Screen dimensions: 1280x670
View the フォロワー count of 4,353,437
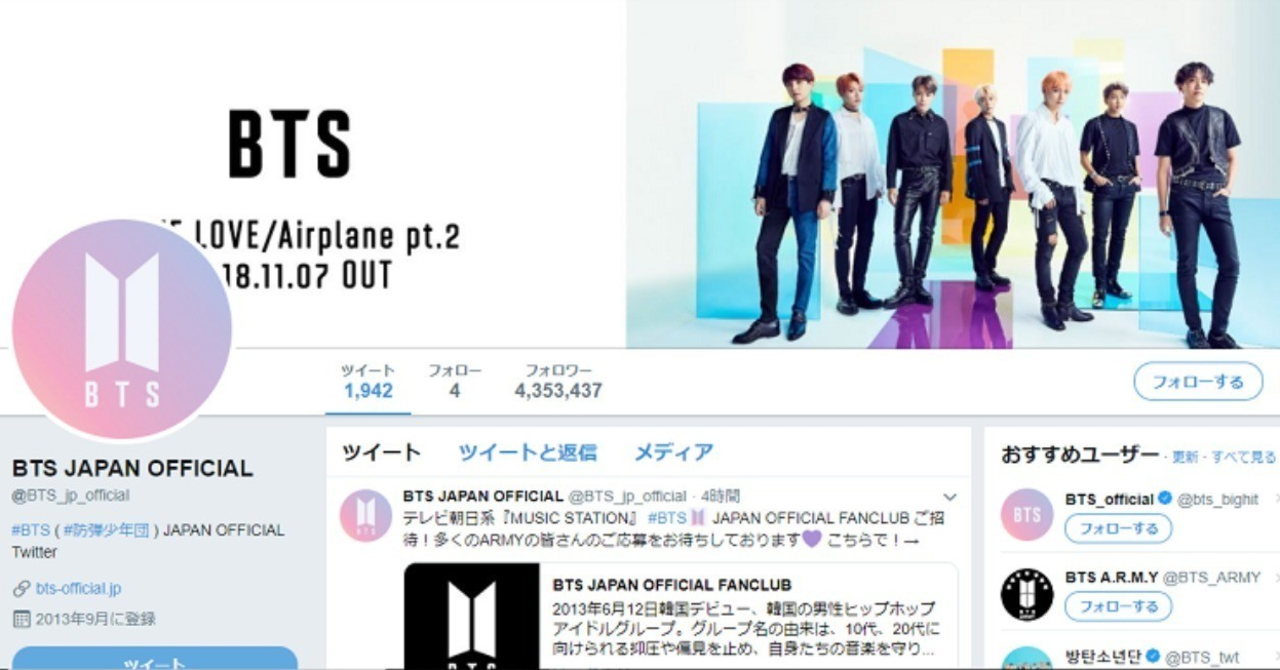coord(558,382)
